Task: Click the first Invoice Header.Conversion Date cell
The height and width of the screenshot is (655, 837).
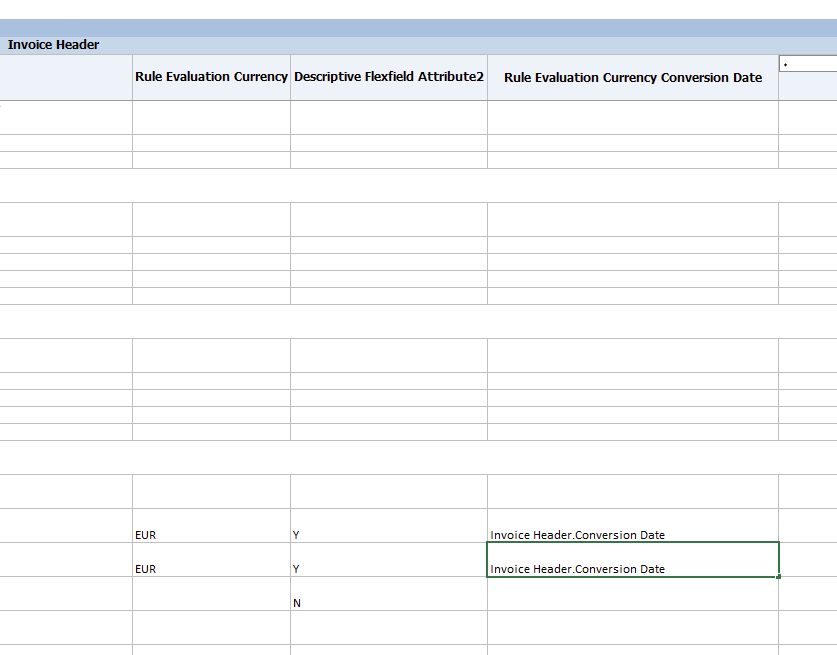Action: click(x=578, y=534)
